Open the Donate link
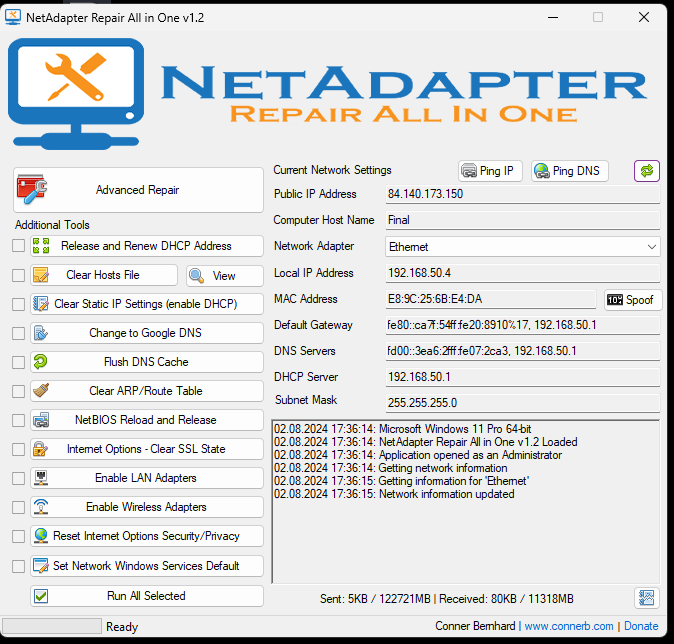674x644 pixels. [x=641, y=626]
